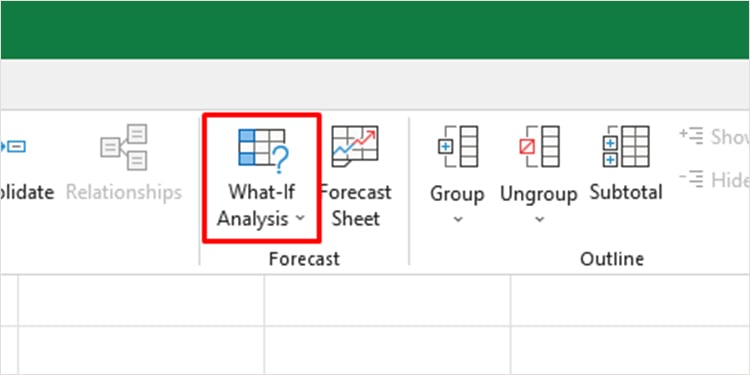Click the Relationships text label
This screenshot has width=750, height=375.
point(124,192)
